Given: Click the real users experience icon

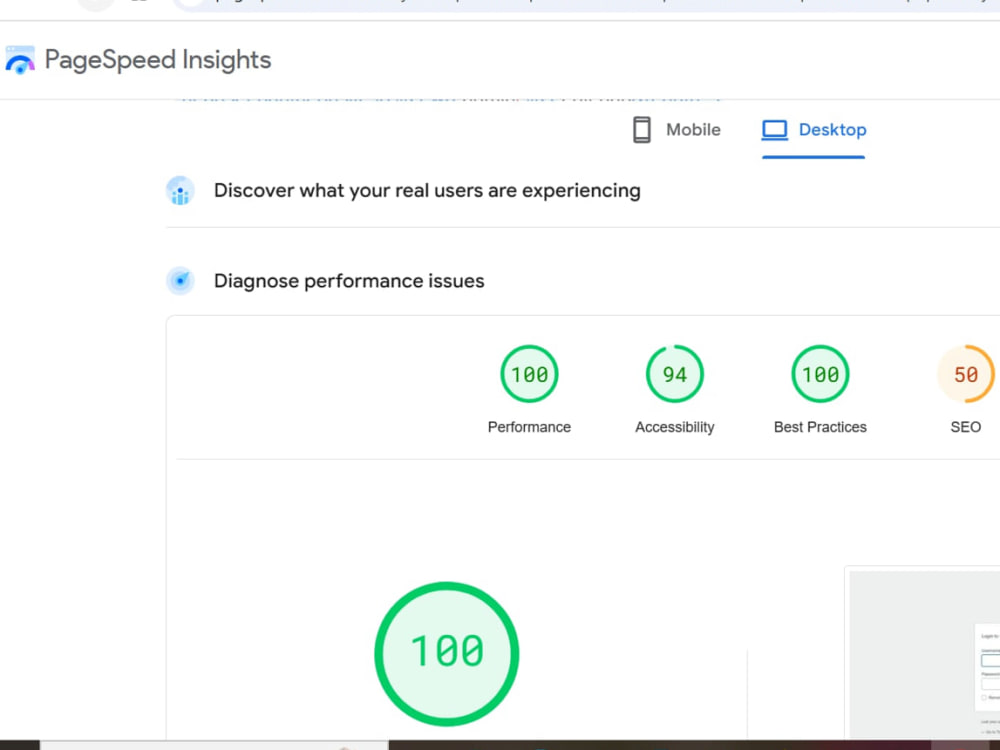Looking at the screenshot, I should [180, 191].
